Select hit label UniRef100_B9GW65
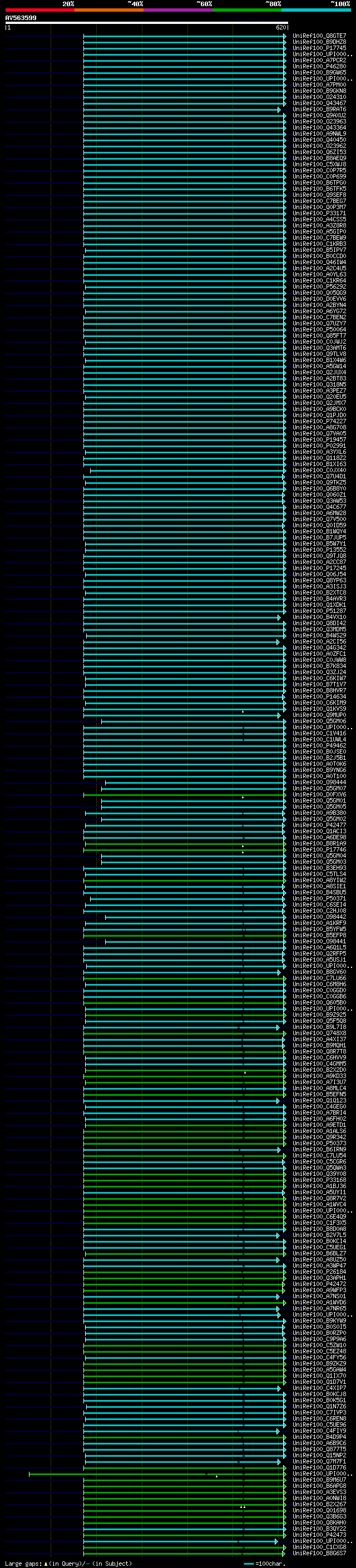The image size is (356, 1568). pyautogui.click(x=319, y=72)
